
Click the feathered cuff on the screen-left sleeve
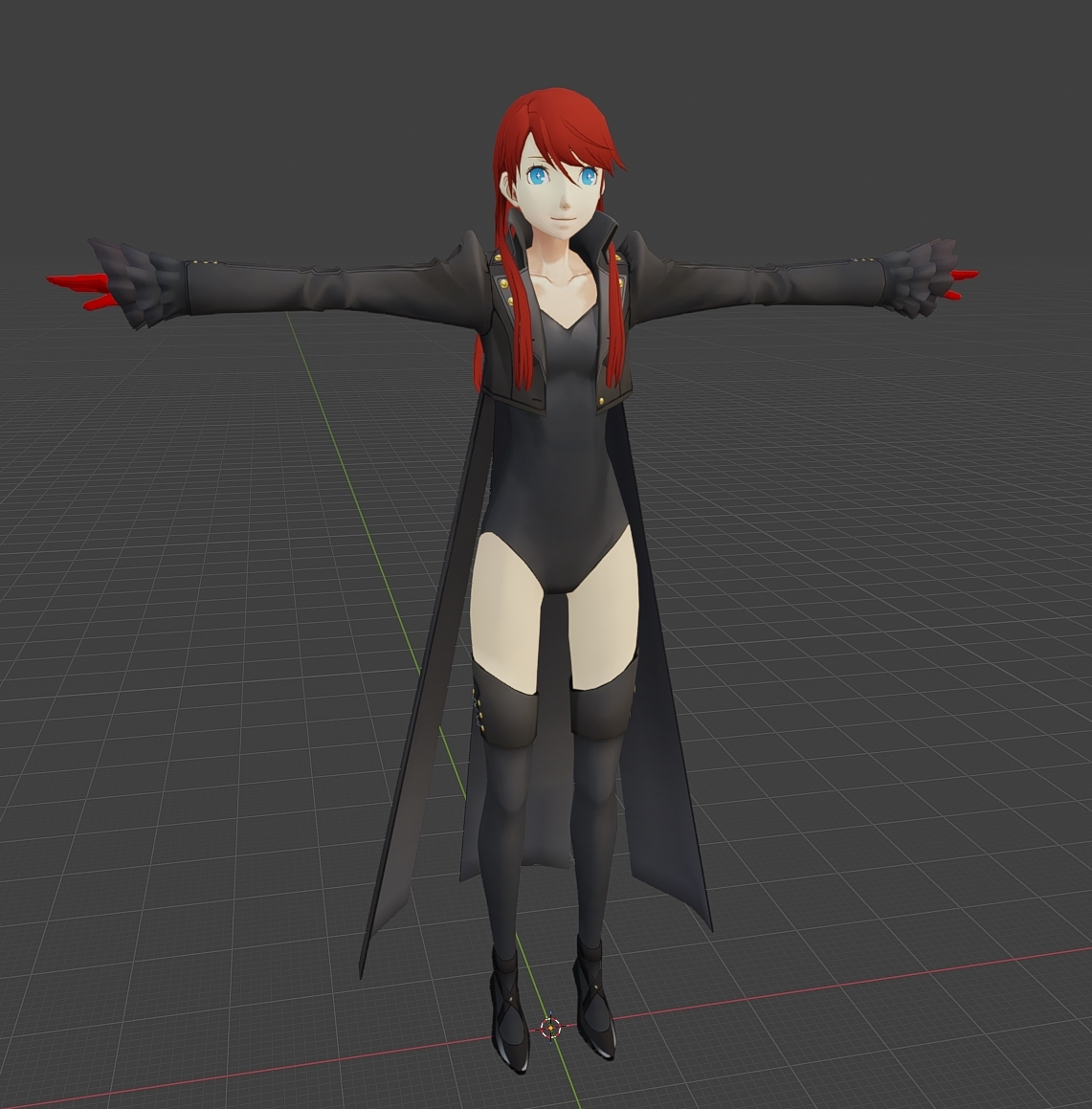pos(140,283)
